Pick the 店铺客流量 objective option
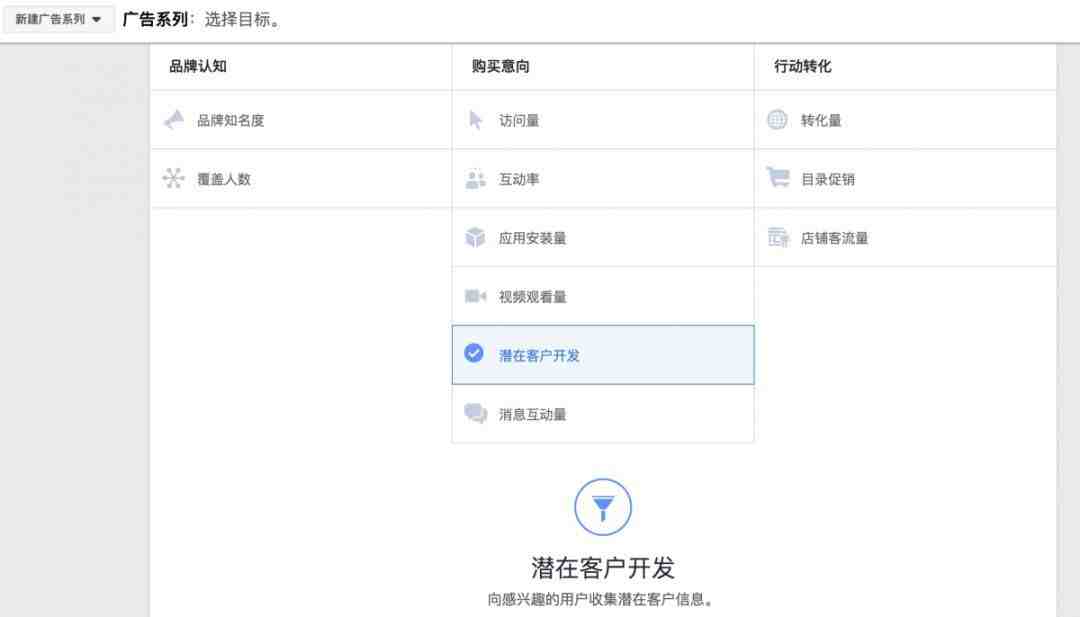 905,238
